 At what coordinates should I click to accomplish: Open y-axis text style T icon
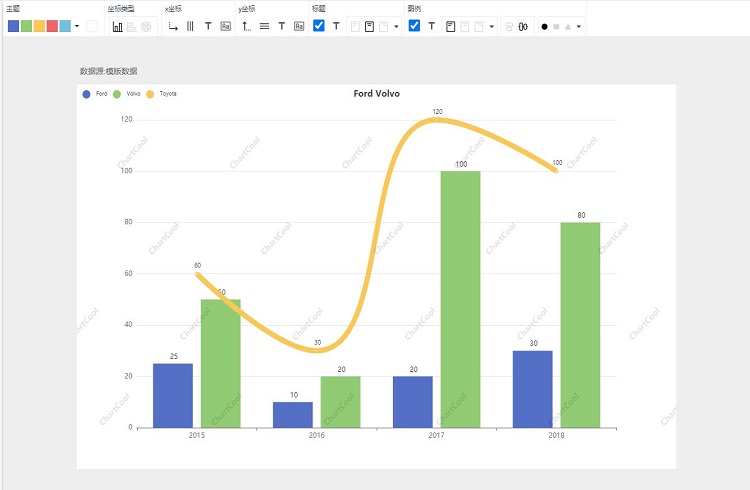(x=282, y=26)
